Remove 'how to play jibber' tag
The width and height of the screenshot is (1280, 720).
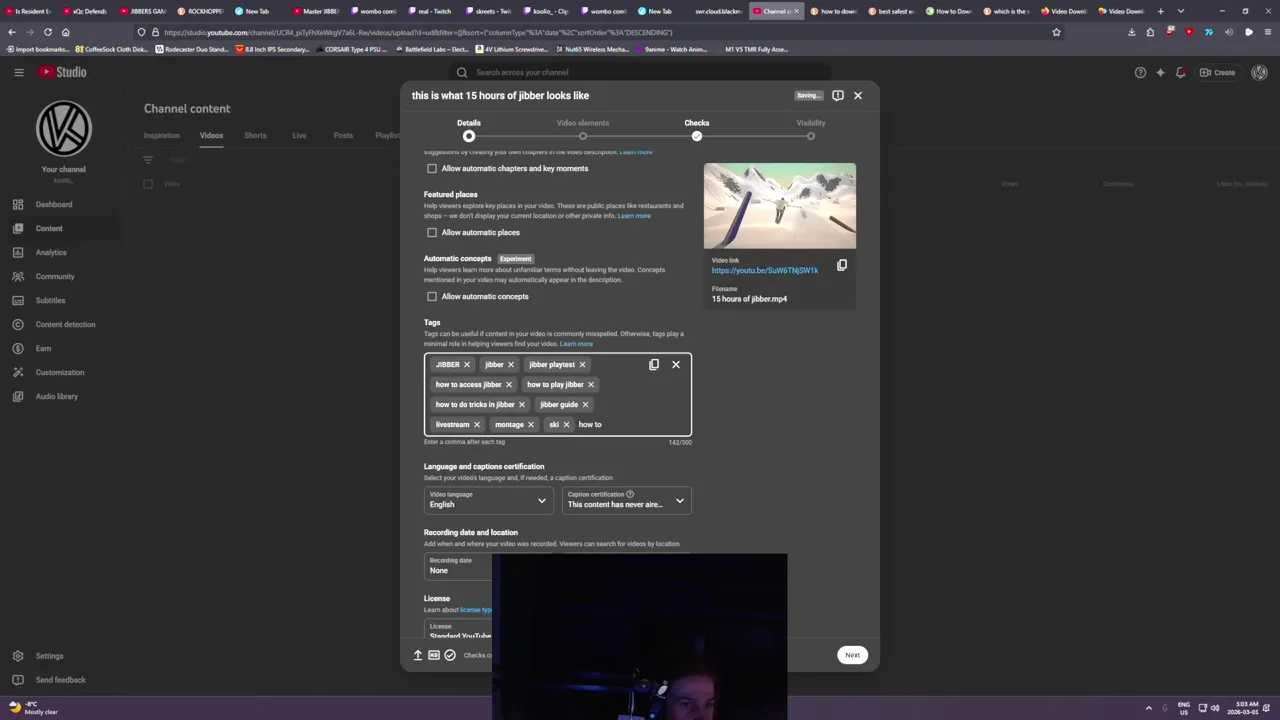590,385
